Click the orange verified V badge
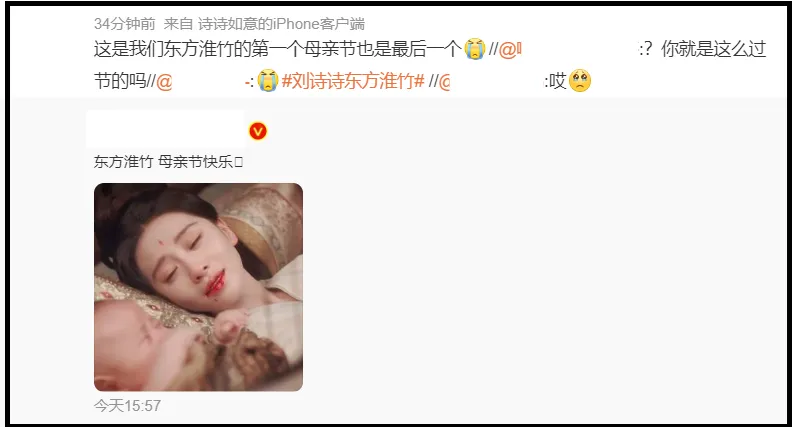 [258, 131]
